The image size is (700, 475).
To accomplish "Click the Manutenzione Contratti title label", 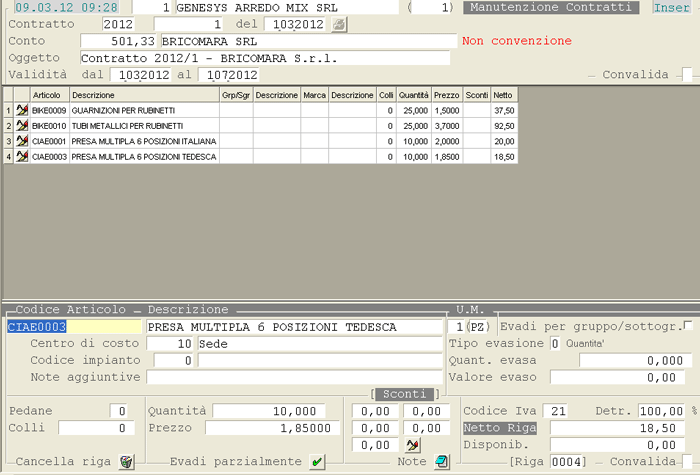I will click(x=551, y=8).
